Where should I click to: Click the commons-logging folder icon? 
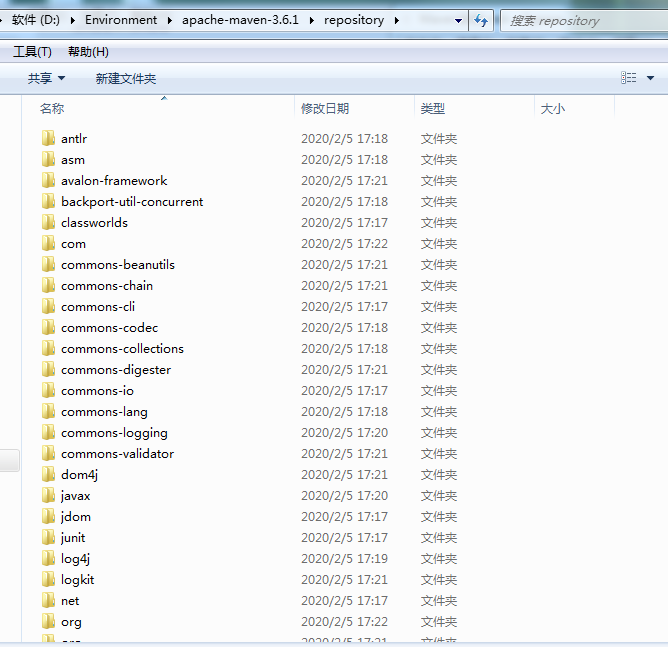tap(48, 432)
